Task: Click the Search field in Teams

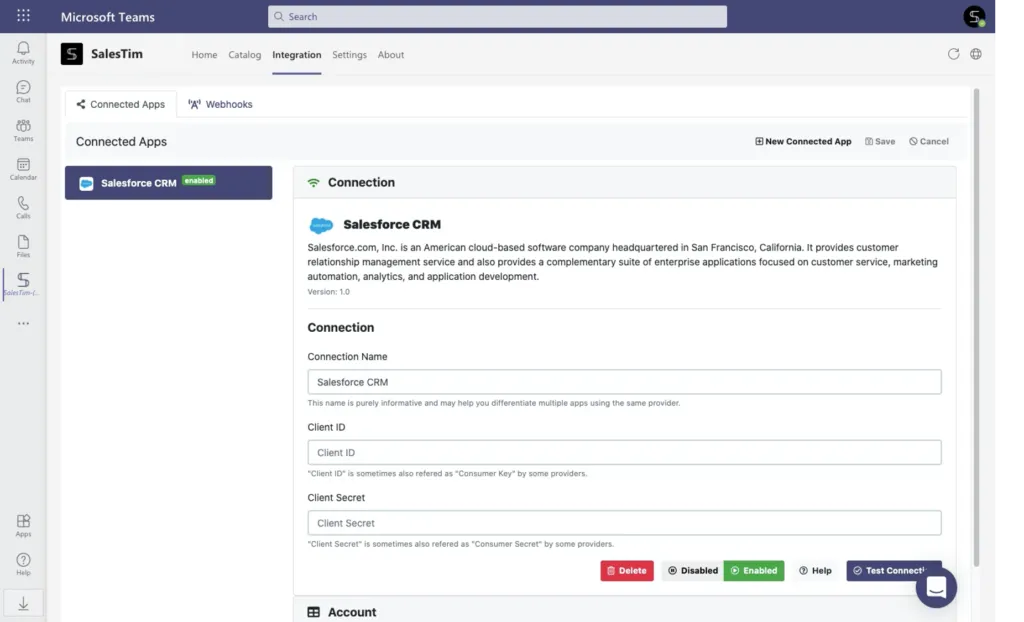Action: click(x=497, y=16)
